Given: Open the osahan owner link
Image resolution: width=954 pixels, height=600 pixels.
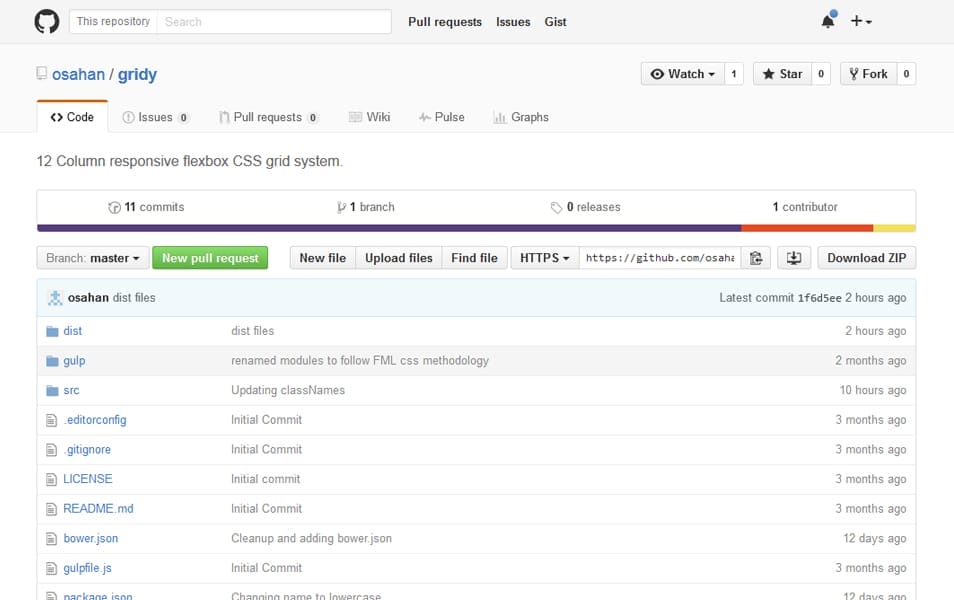Looking at the screenshot, I should tap(78, 74).
